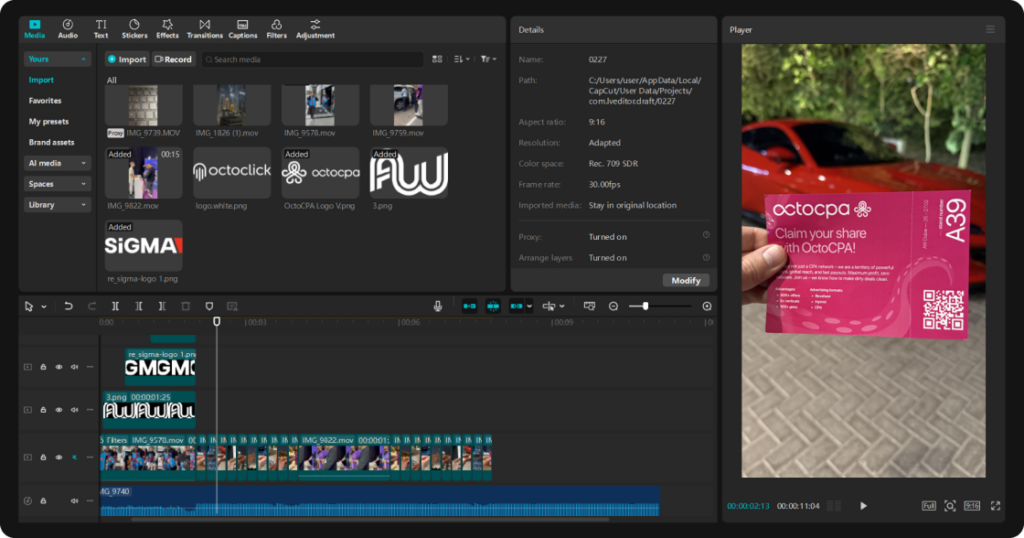Open the media filter dropdown
The width and height of the screenshot is (1024, 538).
point(488,59)
